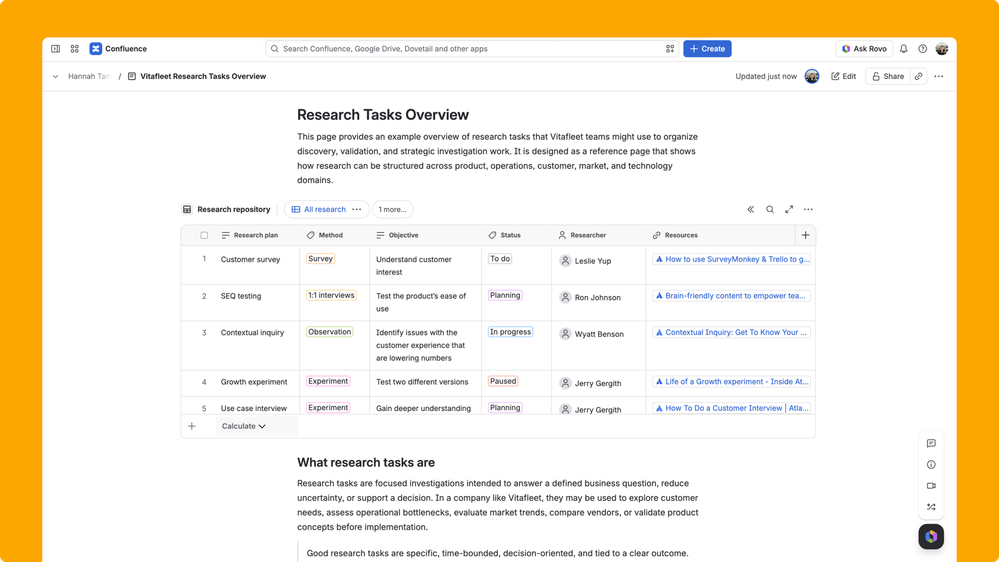Click the page contributor avatar

click(812, 76)
